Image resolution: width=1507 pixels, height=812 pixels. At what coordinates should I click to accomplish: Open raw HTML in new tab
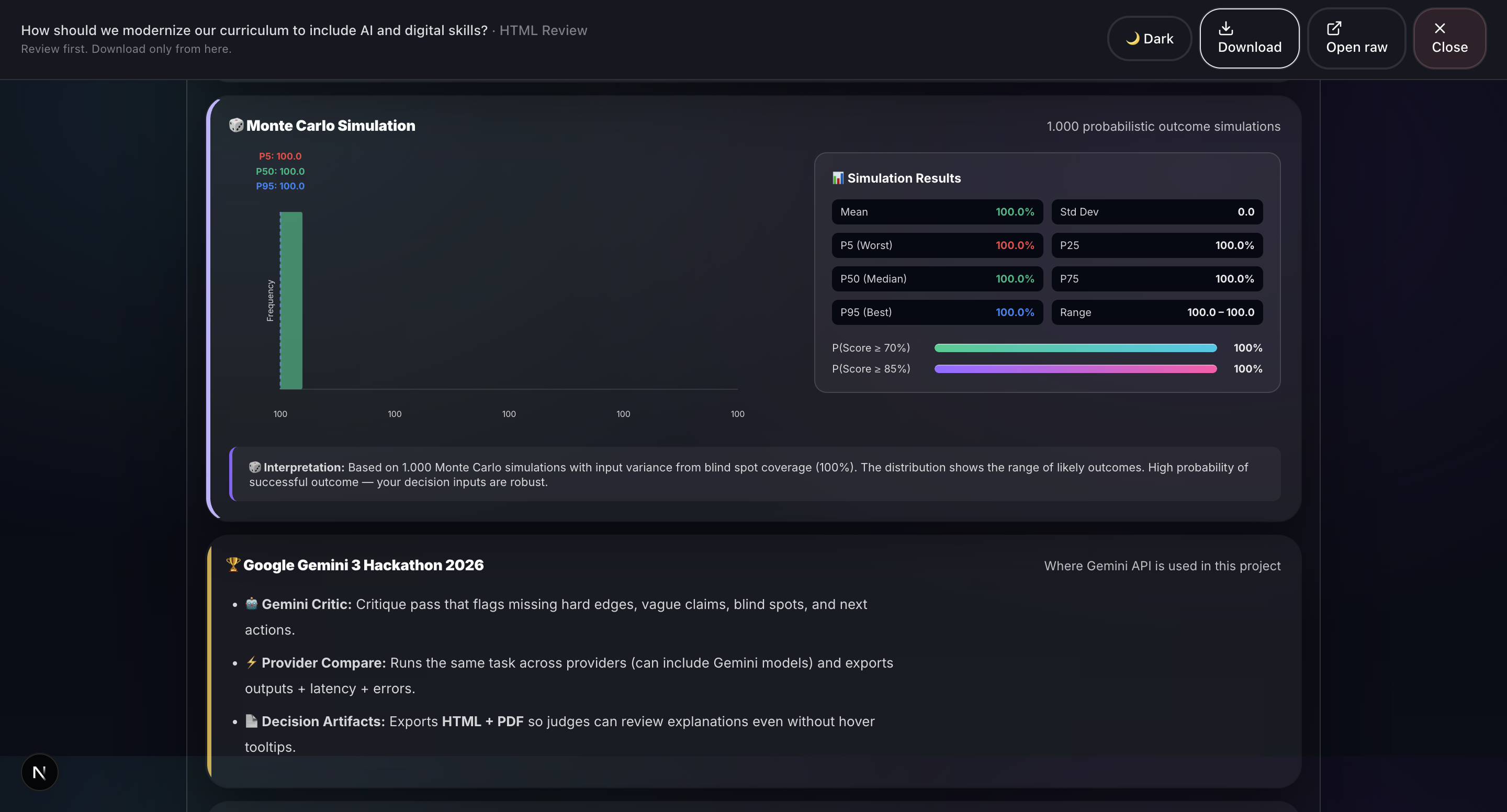[x=1356, y=39]
